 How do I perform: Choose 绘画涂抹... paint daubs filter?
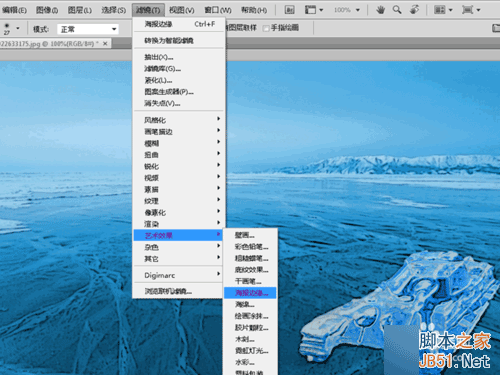[x=250, y=316]
